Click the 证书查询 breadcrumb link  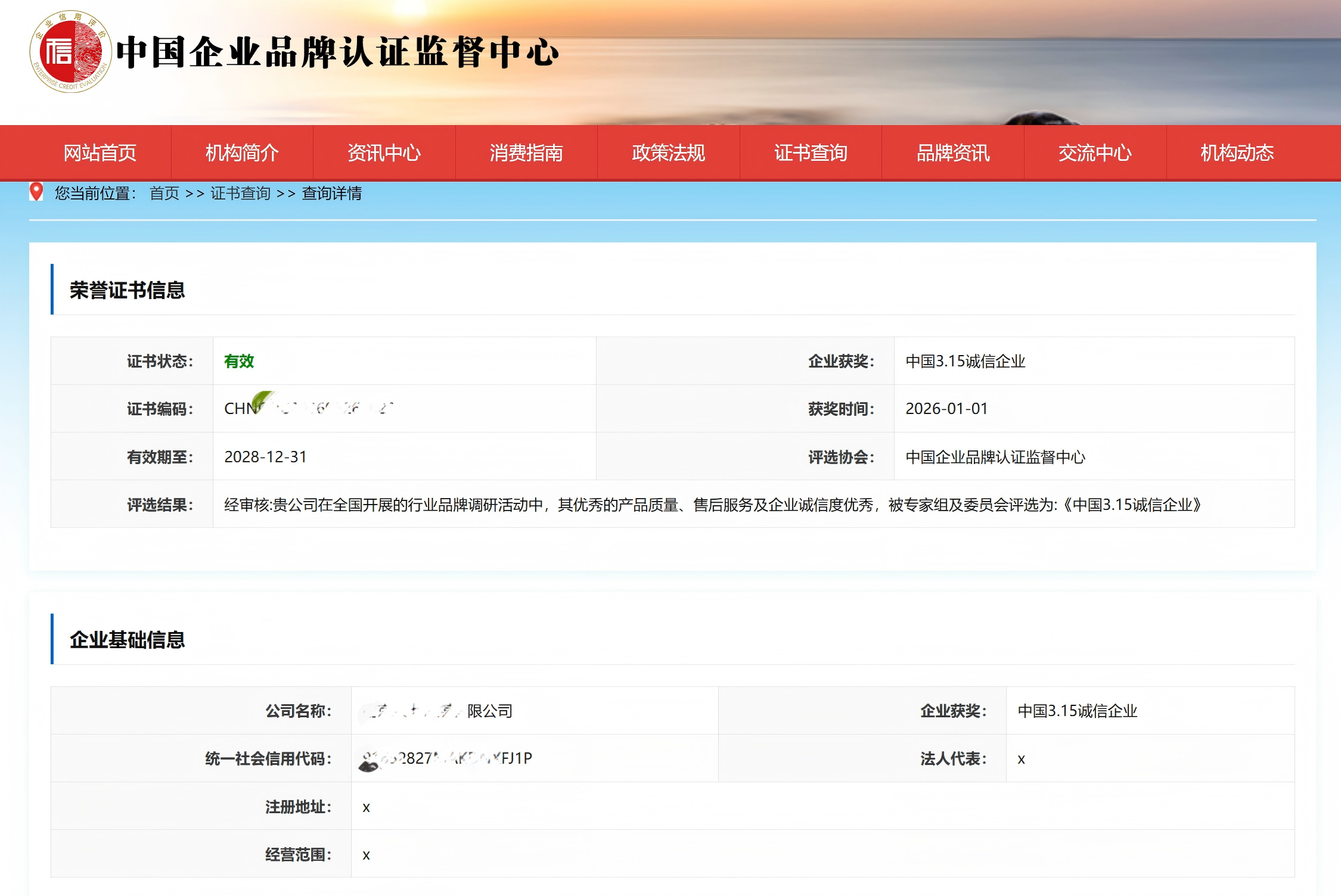[x=240, y=193]
